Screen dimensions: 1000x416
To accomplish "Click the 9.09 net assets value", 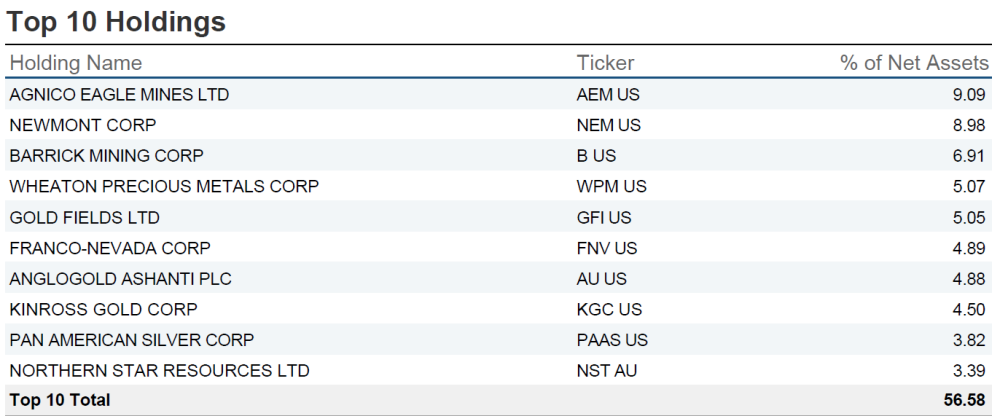I will point(969,95).
